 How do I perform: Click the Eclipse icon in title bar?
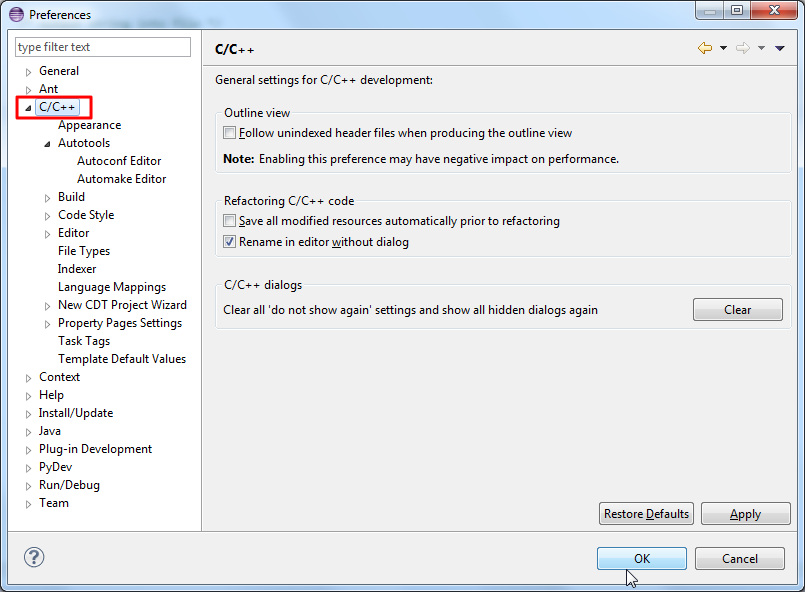pyautogui.click(x=16, y=14)
